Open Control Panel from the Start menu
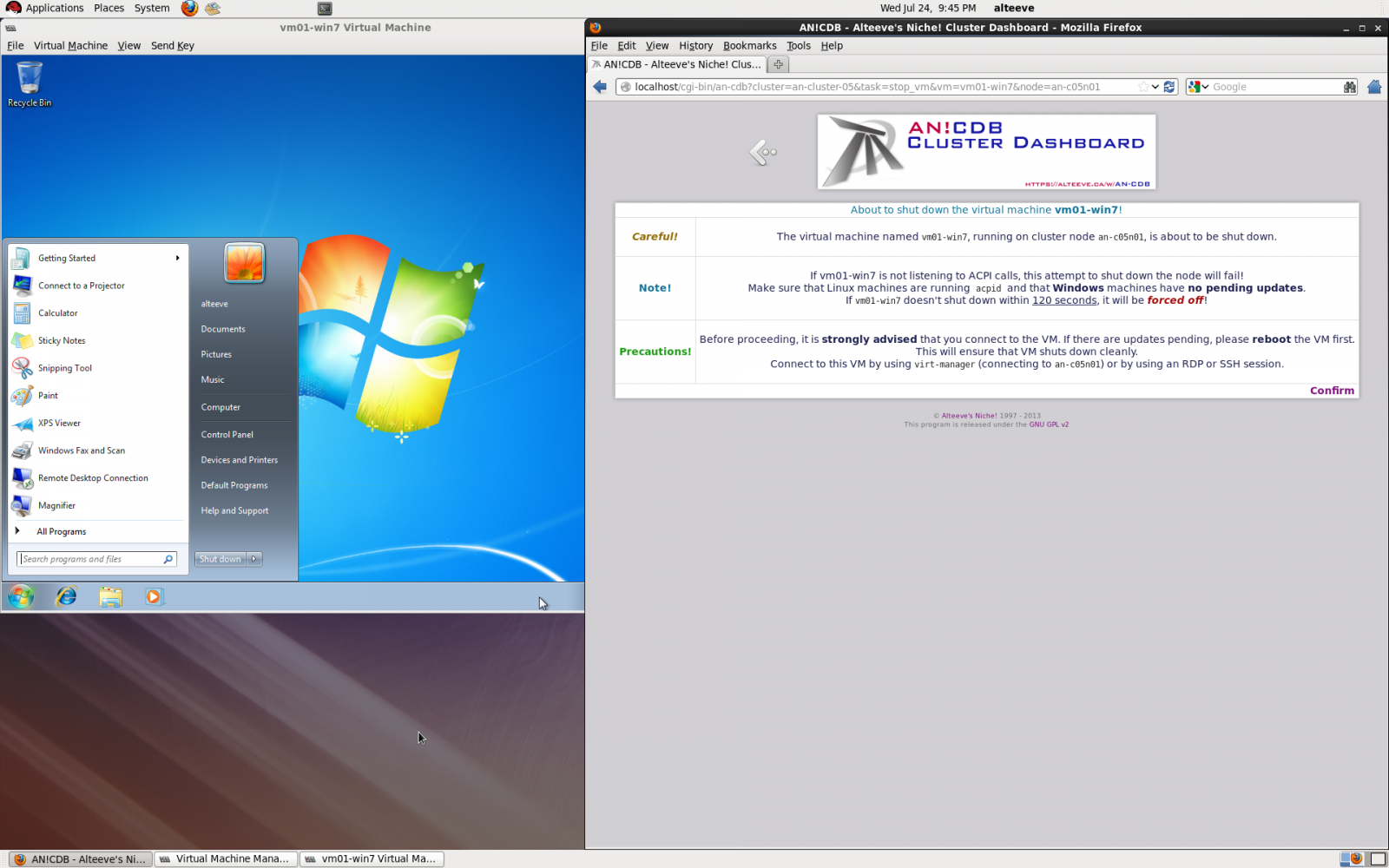Screen dimensions: 1389x868 click(227, 434)
